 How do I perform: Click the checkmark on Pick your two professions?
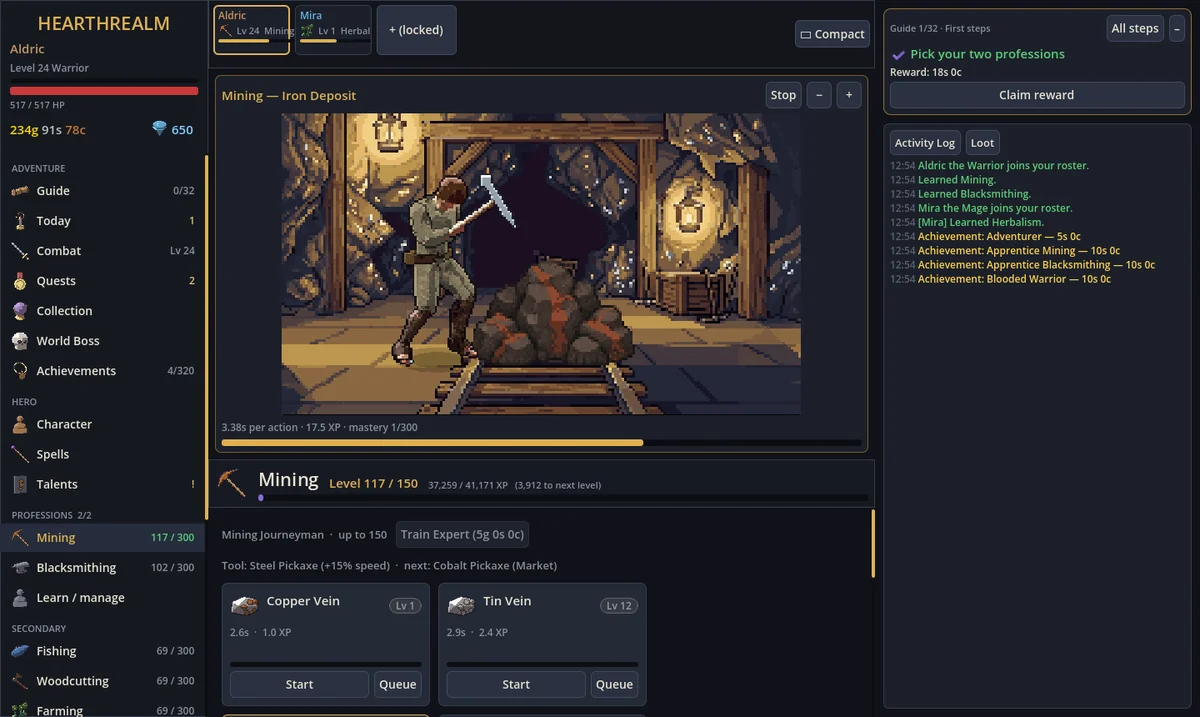[x=898, y=54]
